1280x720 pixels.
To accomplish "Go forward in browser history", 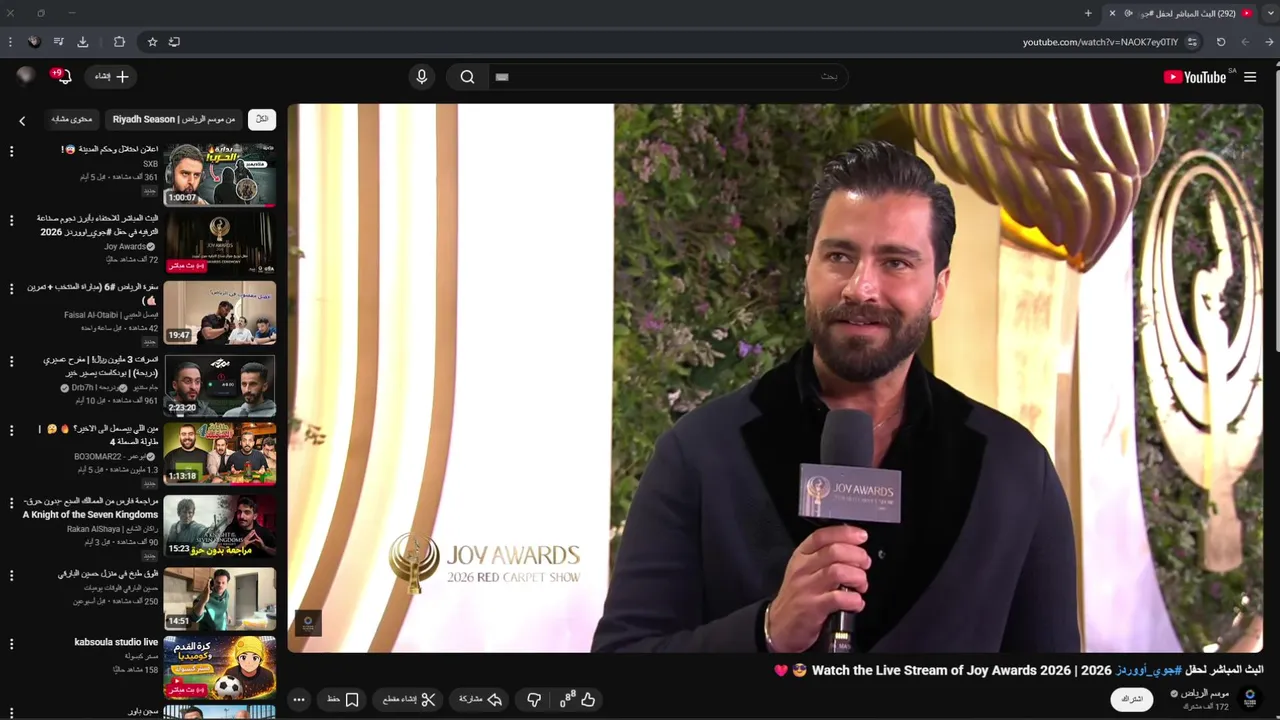I will pyautogui.click(x=1245, y=42).
